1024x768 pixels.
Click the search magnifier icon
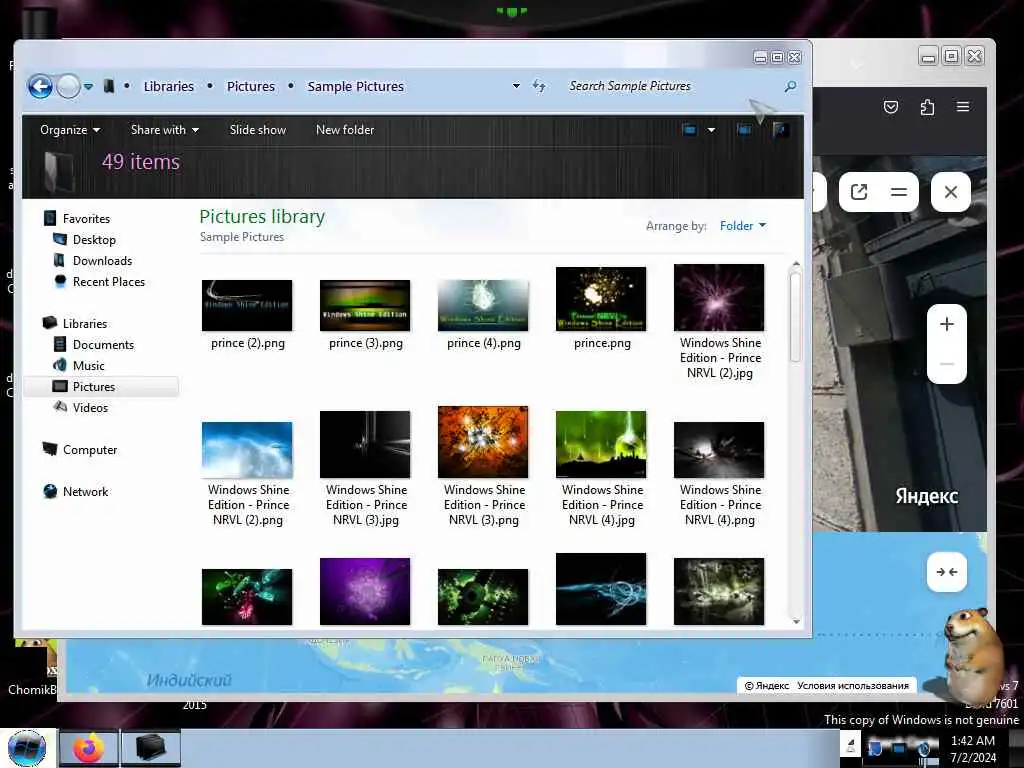pos(790,86)
